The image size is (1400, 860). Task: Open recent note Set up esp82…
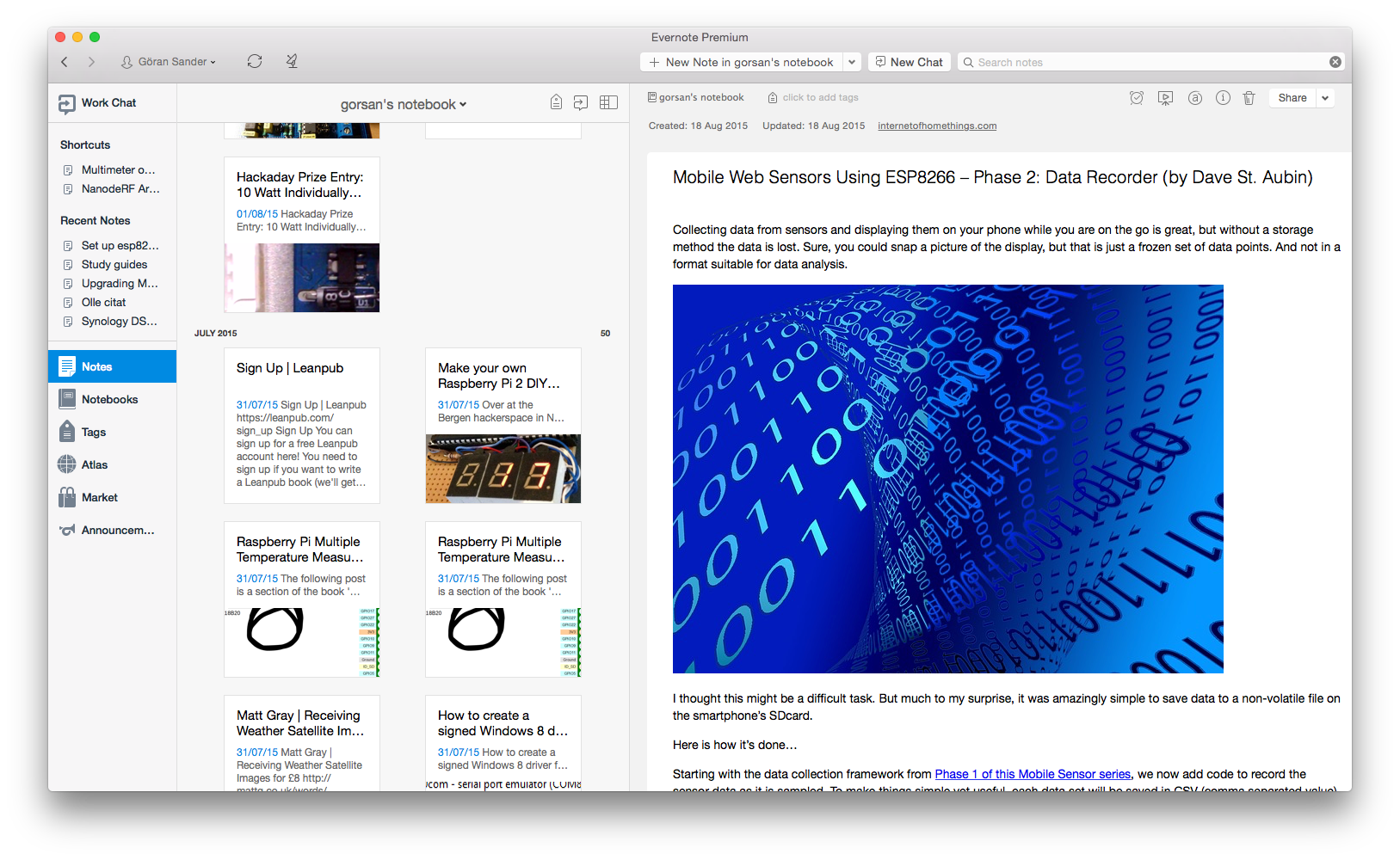[x=112, y=246]
